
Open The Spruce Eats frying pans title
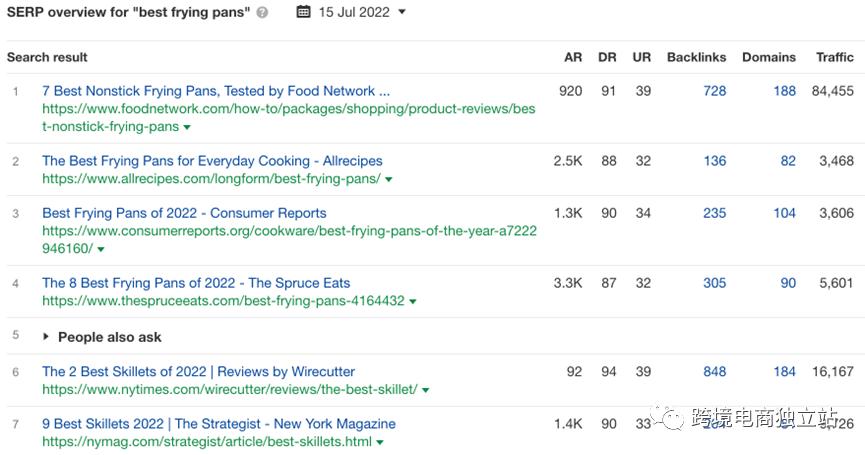point(196,283)
